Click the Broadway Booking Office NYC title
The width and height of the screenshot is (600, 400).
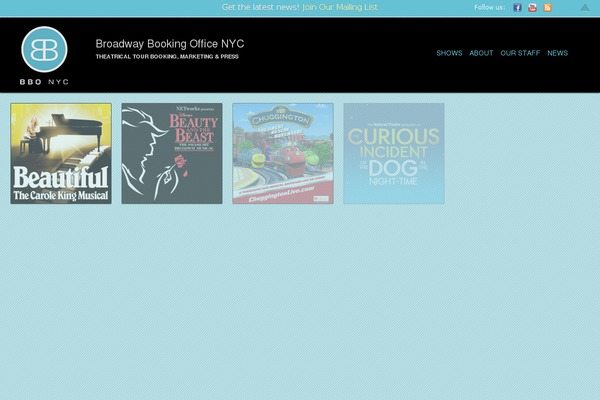tap(170, 44)
